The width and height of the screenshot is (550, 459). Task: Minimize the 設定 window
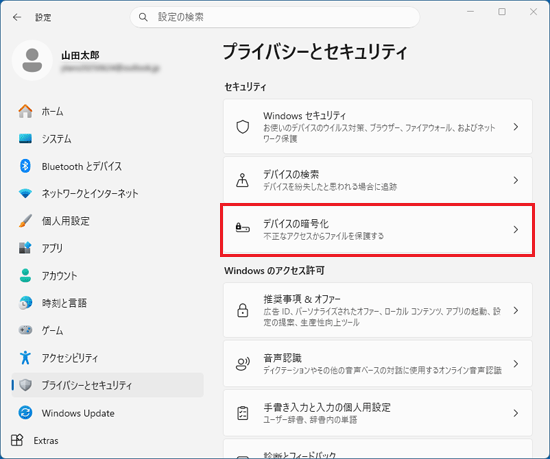[470, 12]
